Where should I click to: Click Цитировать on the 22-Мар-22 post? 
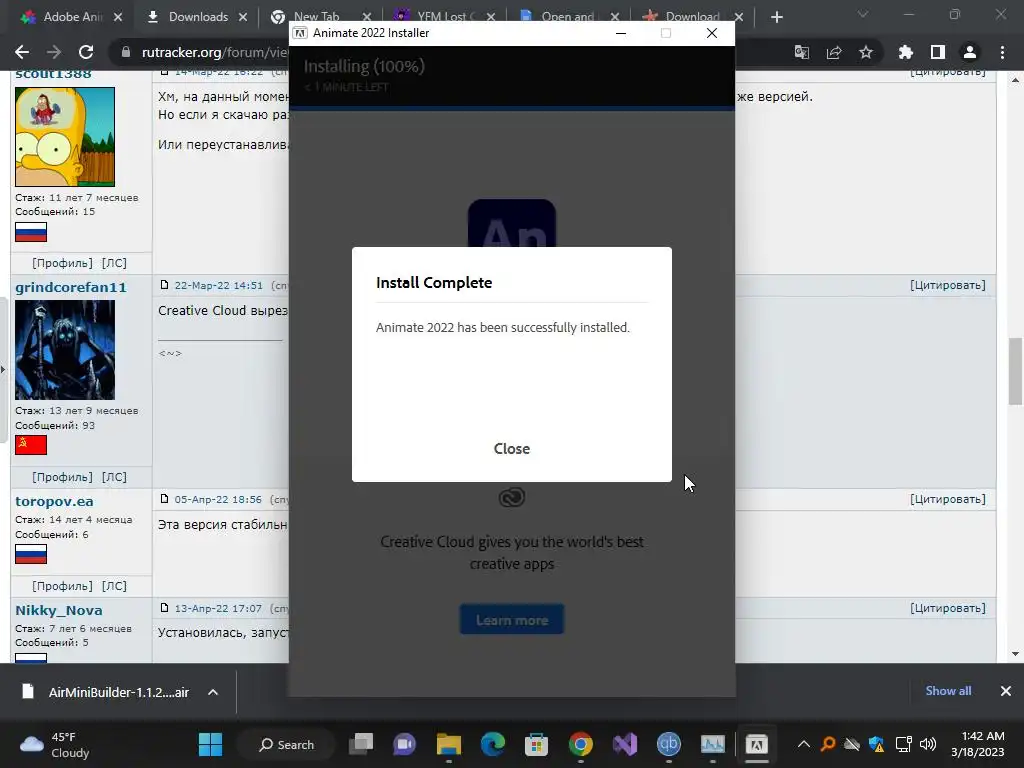coord(948,285)
